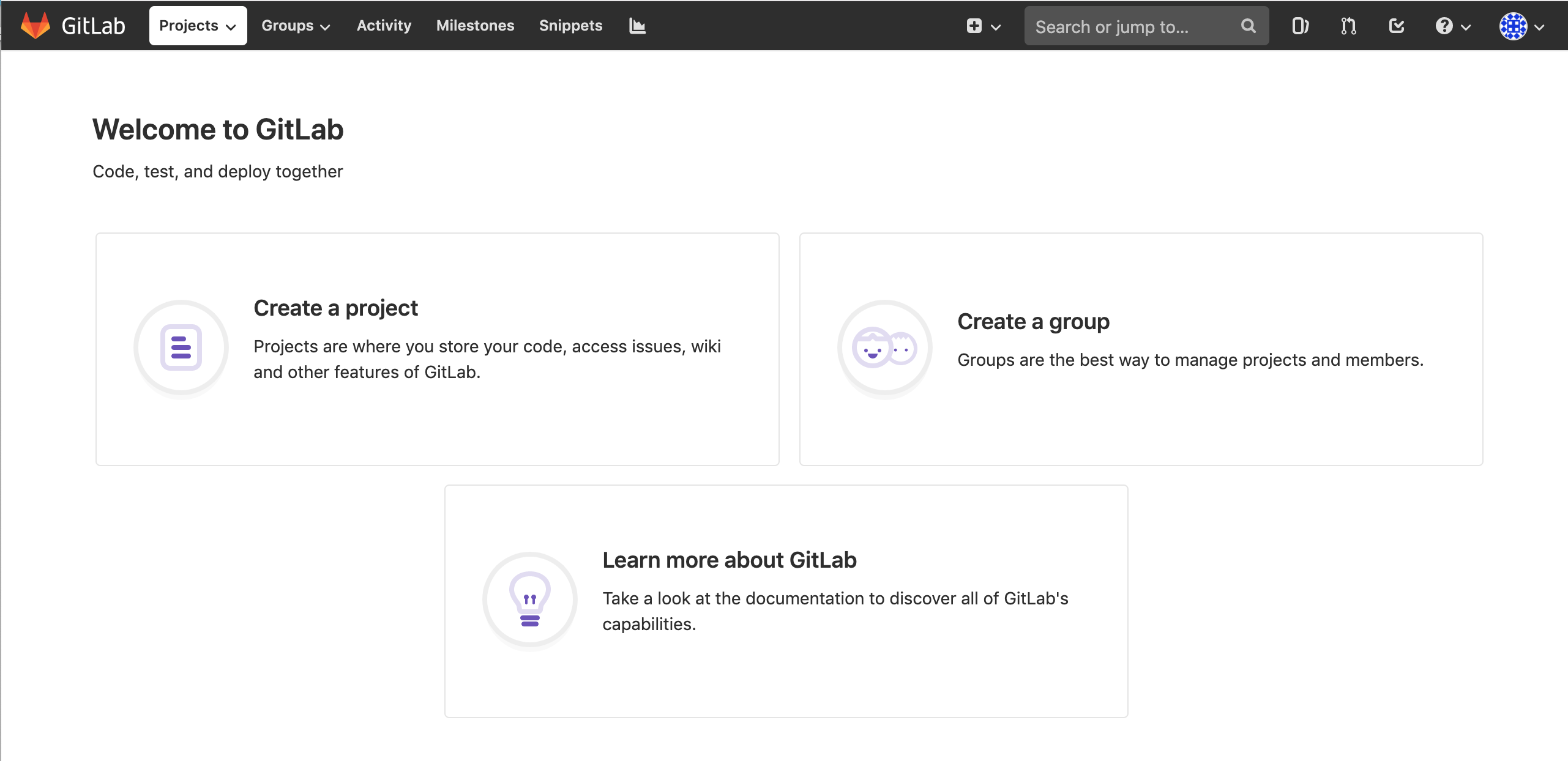Click the search magnifier icon
This screenshot has width=1568, height=761.
pos(1248,26)
